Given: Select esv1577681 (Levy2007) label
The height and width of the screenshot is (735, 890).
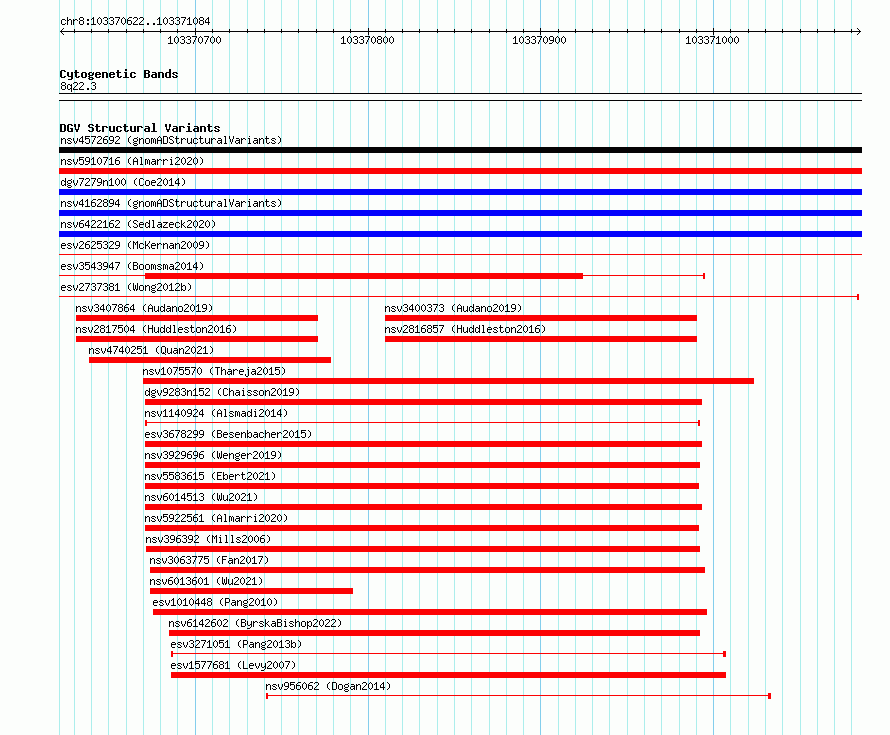Looking at the screenshot, I should [233, 665].
